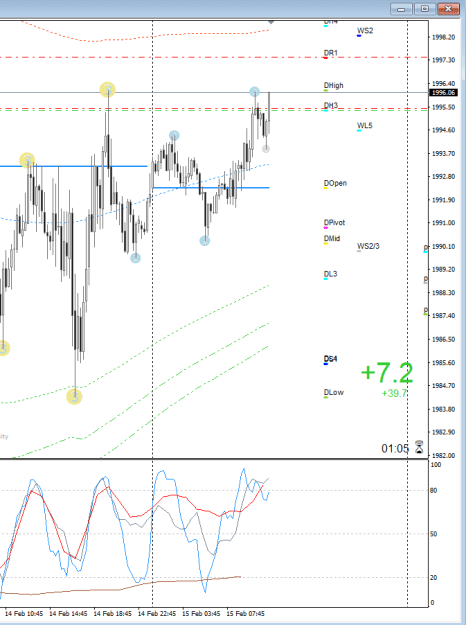Click the 1991.00 price axis value

click(443, 223)
